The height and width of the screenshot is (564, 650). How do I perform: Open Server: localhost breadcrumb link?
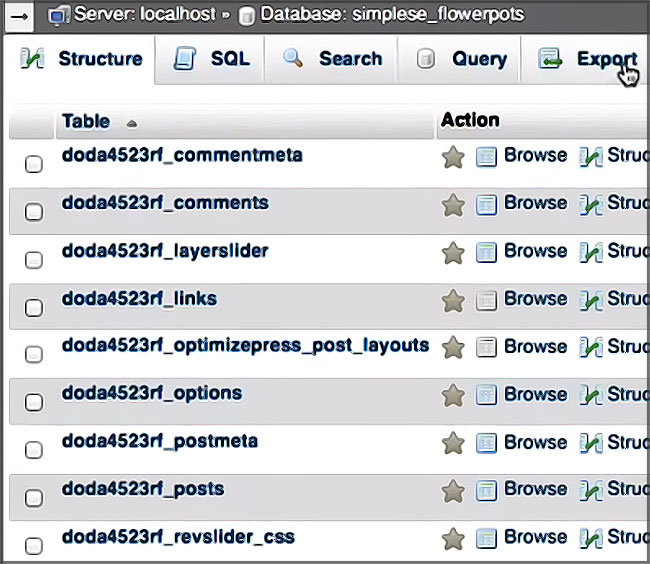pos(145,14)
